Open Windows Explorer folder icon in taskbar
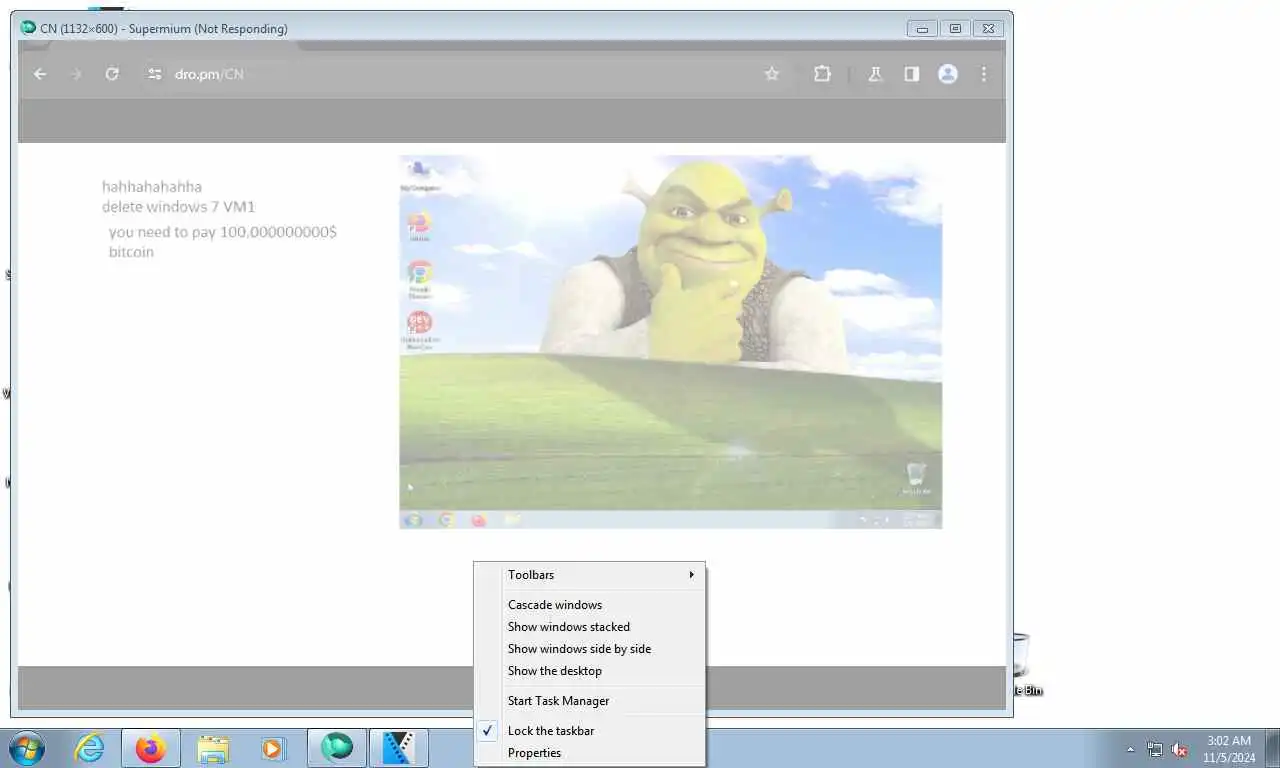The width and height of the screenshot is (1280, 768). (x=213, y=748)
